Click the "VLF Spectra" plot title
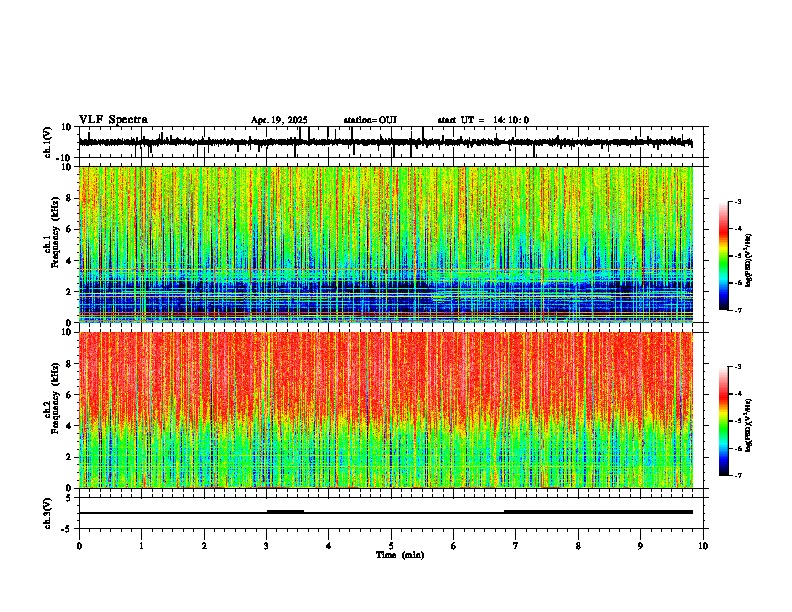This screenshot has height=612, width=792. pyautogui.click(x=113, y=120)
